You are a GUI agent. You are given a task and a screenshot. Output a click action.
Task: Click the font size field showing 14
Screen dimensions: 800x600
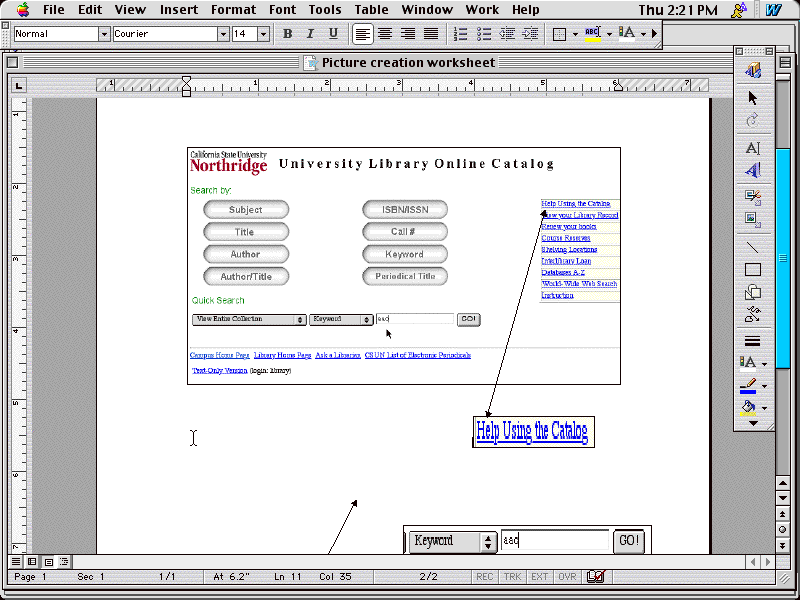tap(244, 34)
